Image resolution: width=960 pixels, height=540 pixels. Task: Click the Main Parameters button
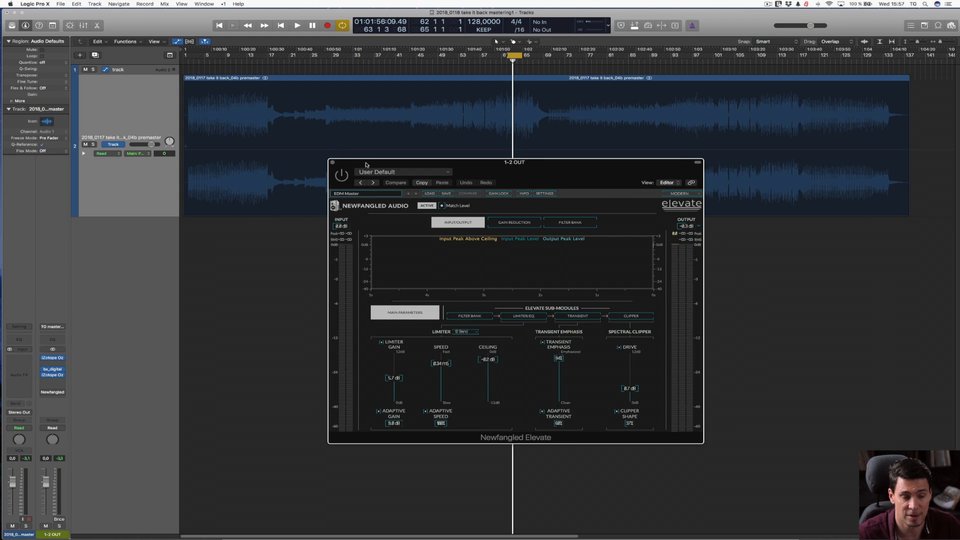[x=405, y=312]
